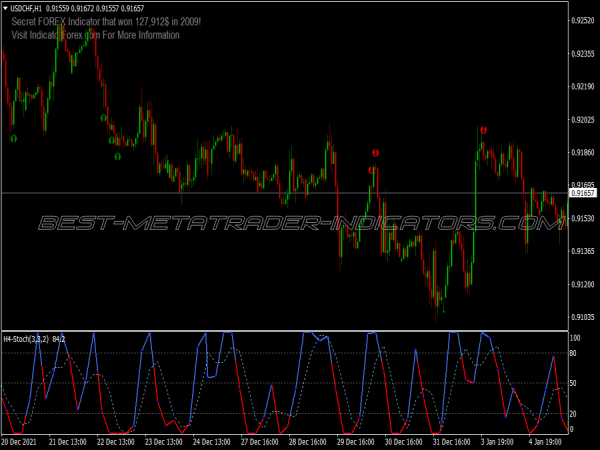Click the 20 Dec 2021 time label
Viewport: 600px width, 450px height.
click(19, 442)
